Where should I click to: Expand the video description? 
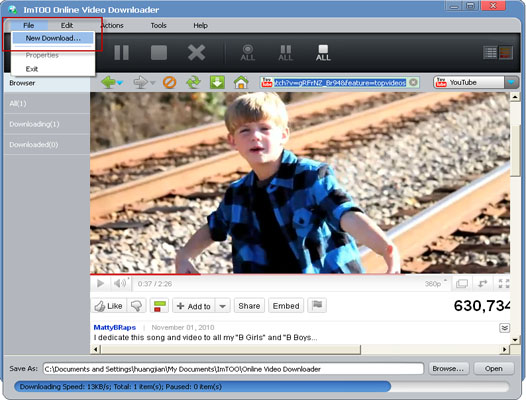tap(505, 328)
